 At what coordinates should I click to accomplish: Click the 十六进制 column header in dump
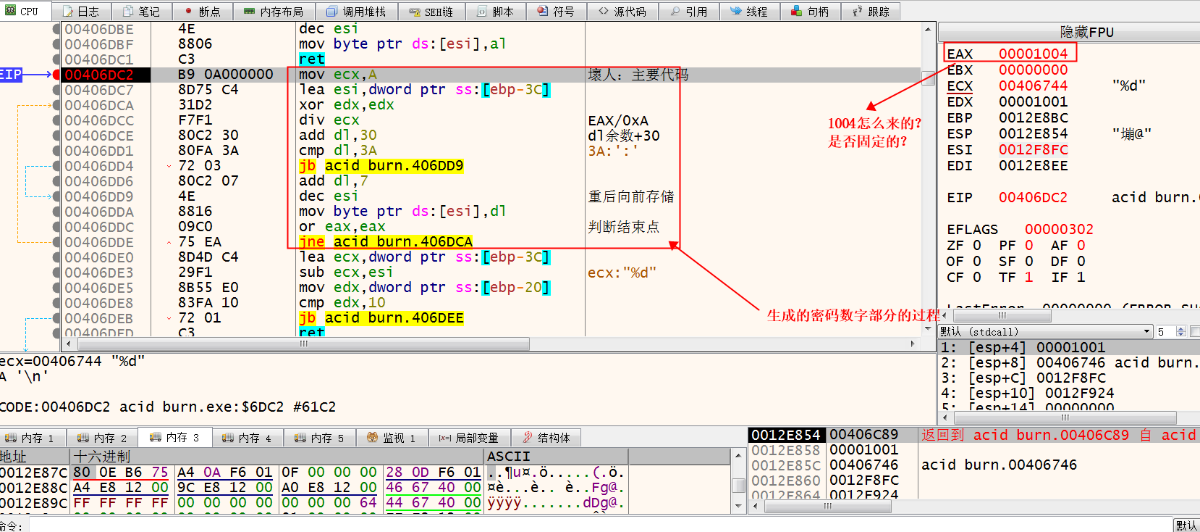coord(276,456)
